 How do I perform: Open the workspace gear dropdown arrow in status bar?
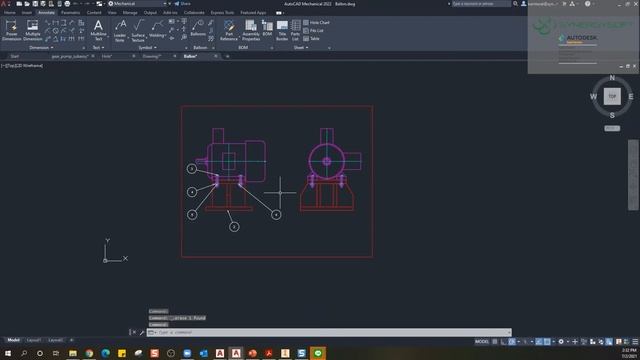coord(567,342)
